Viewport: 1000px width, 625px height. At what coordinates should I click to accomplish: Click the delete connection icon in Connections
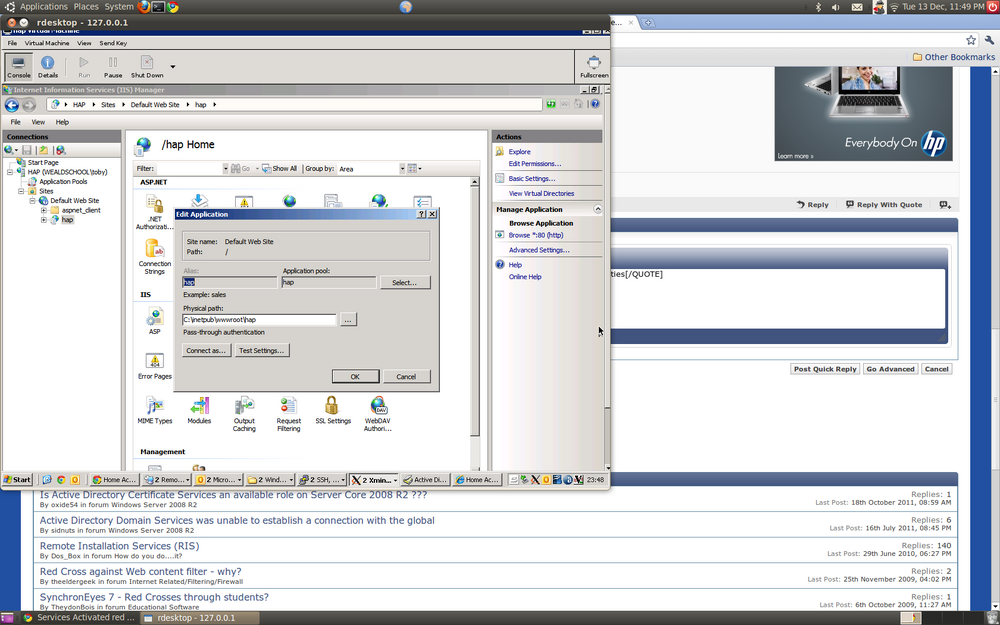[60, 150]
